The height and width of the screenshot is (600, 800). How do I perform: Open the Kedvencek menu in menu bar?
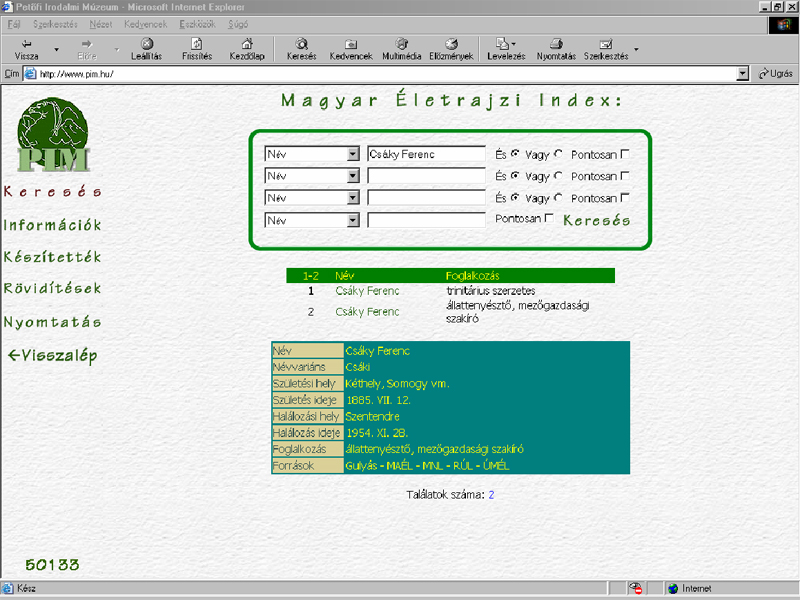point(145,24)
